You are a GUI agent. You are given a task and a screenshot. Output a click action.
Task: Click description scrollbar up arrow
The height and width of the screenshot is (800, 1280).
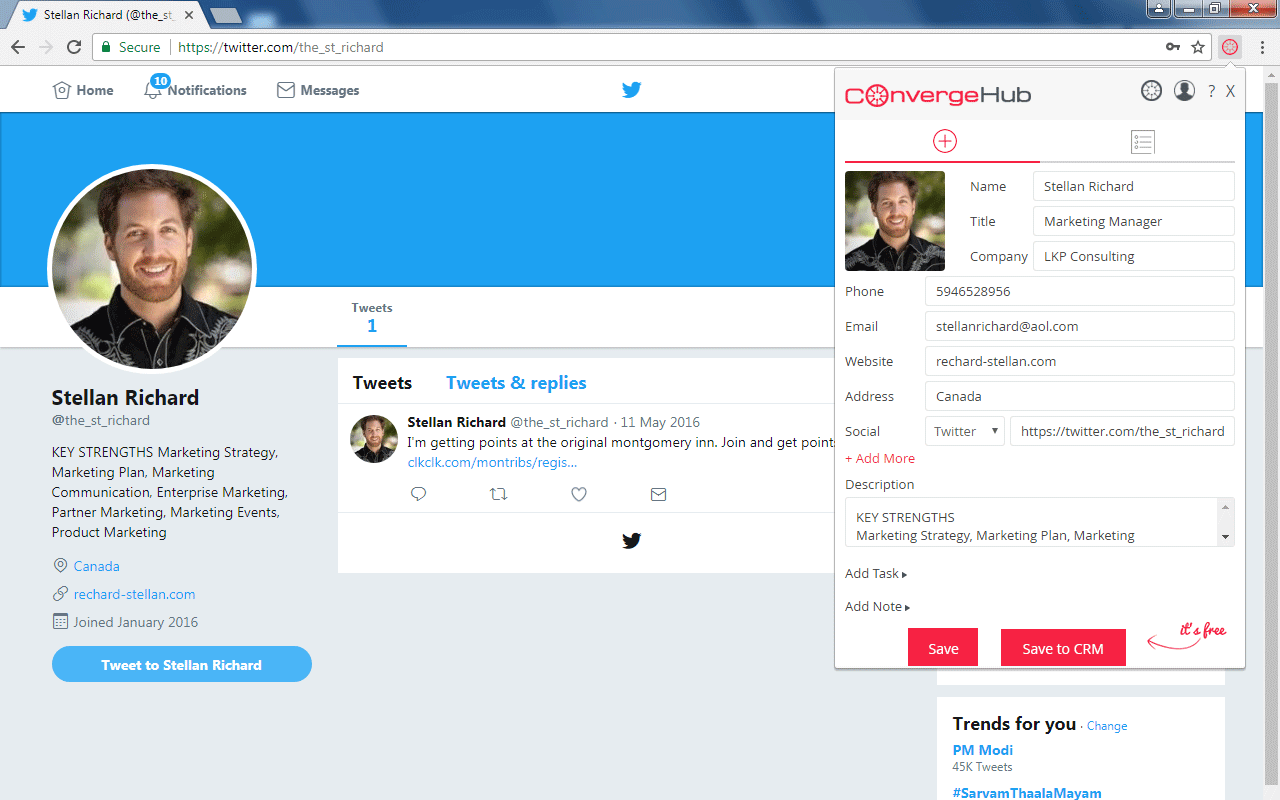(1225, 507)
